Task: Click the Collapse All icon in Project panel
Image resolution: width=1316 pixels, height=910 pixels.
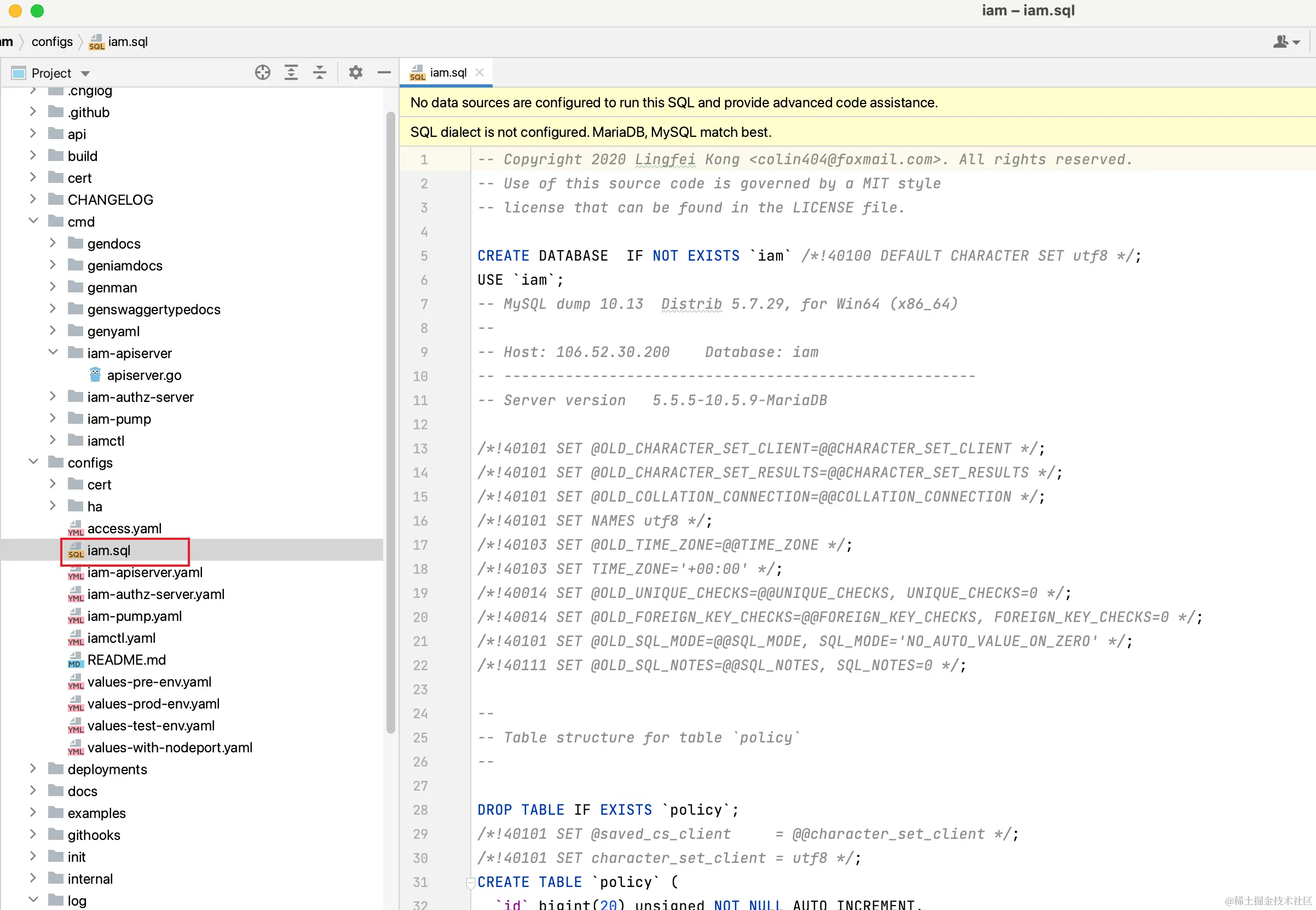Action: coord(319,72)
